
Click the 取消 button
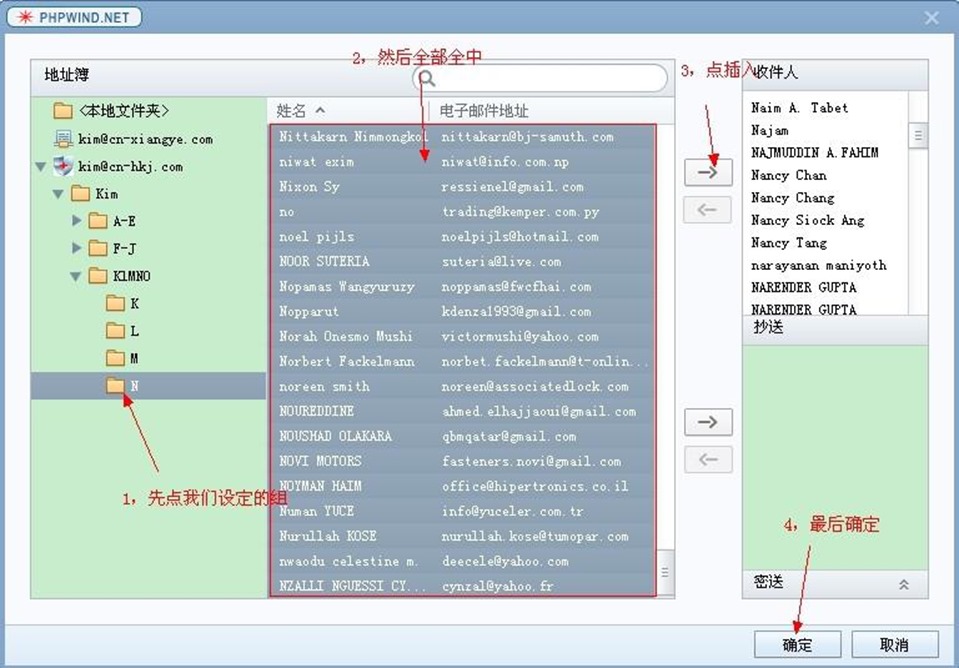click(894, 644)
